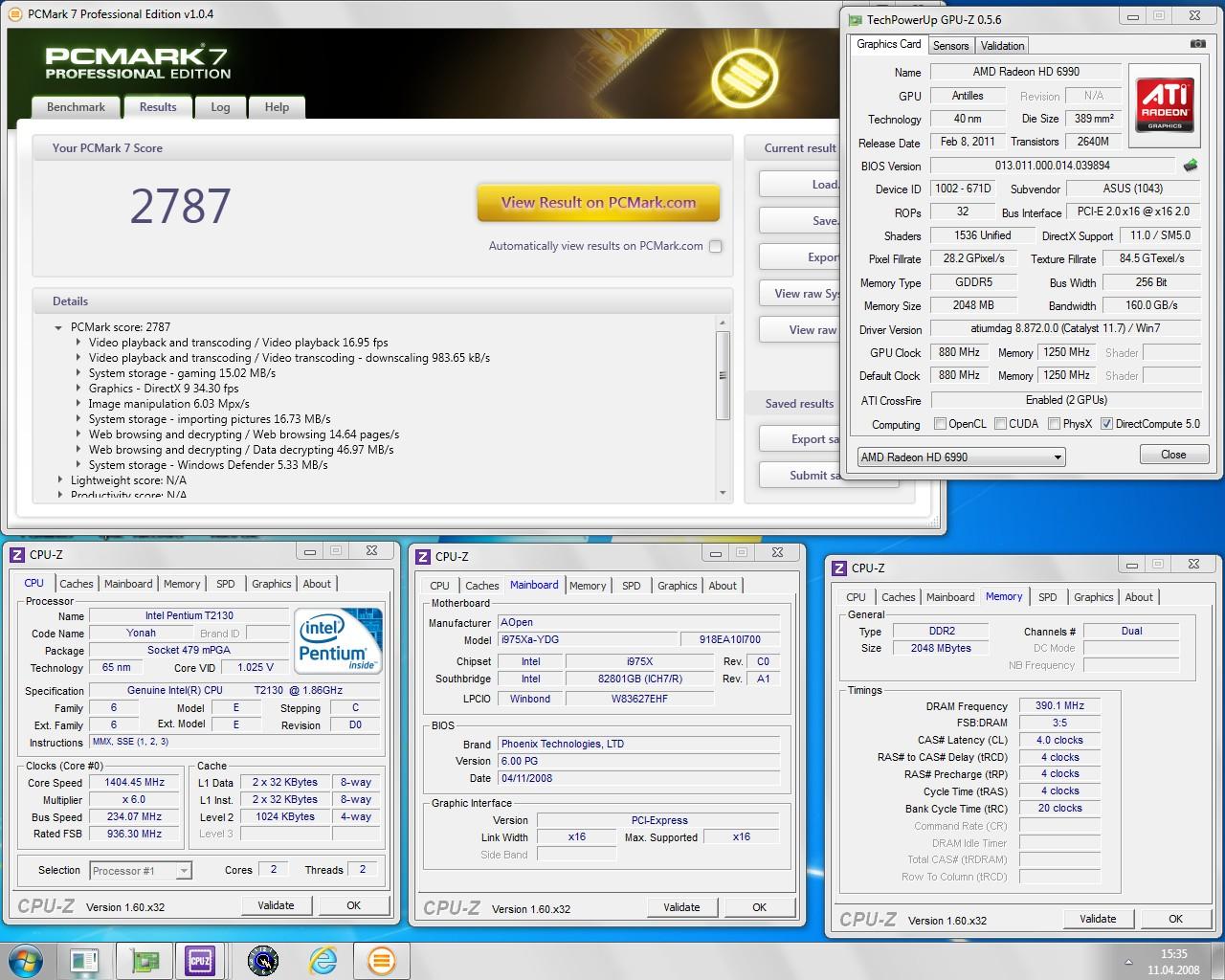
Task: Open the SPD tab in middle CPU-Z
Action: (x=632, y=586)
